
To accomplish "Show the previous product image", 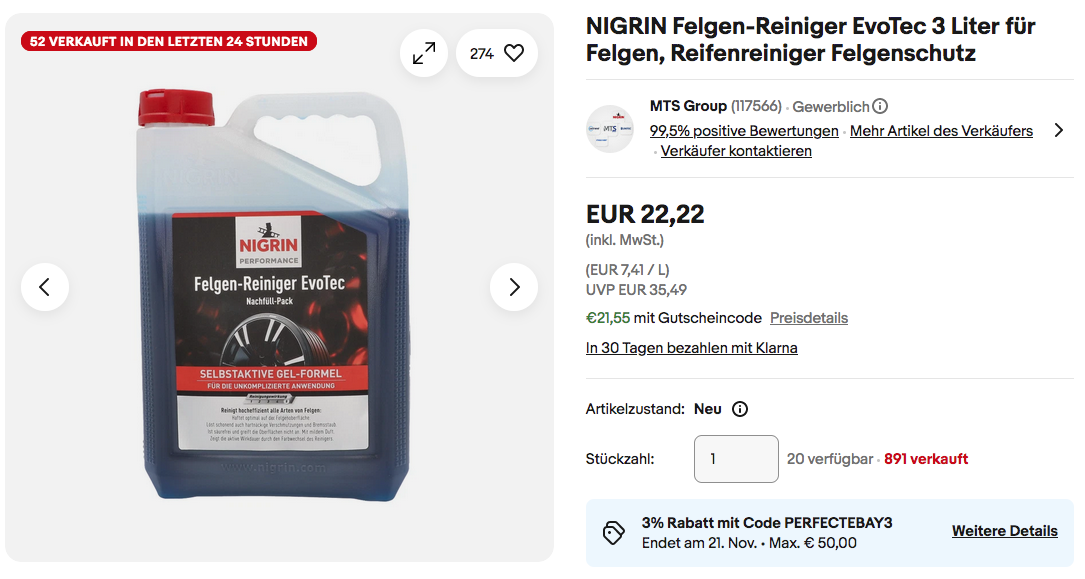I will [45, 287].
